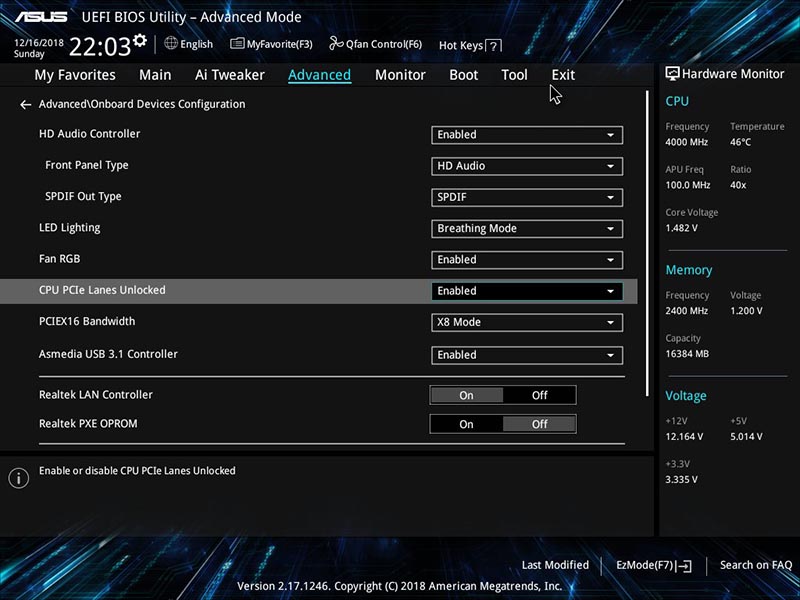Viewport: 800px width, 600px height.
Task: Open the PCIEX16 Bandwidth X8 Mode dropdown
Action: click(527, 322)
